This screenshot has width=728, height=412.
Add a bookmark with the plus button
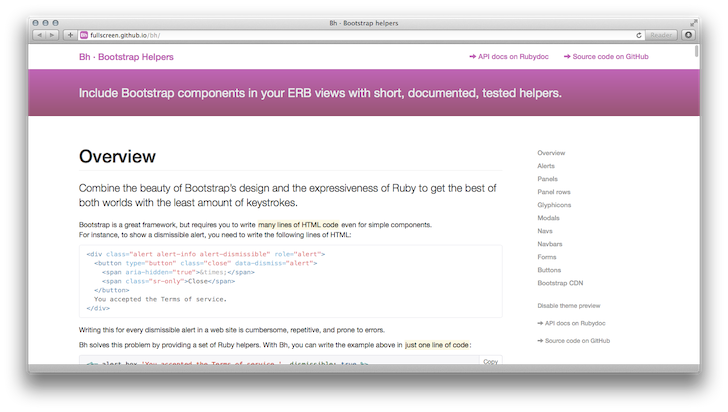click(x=70, y=35)
